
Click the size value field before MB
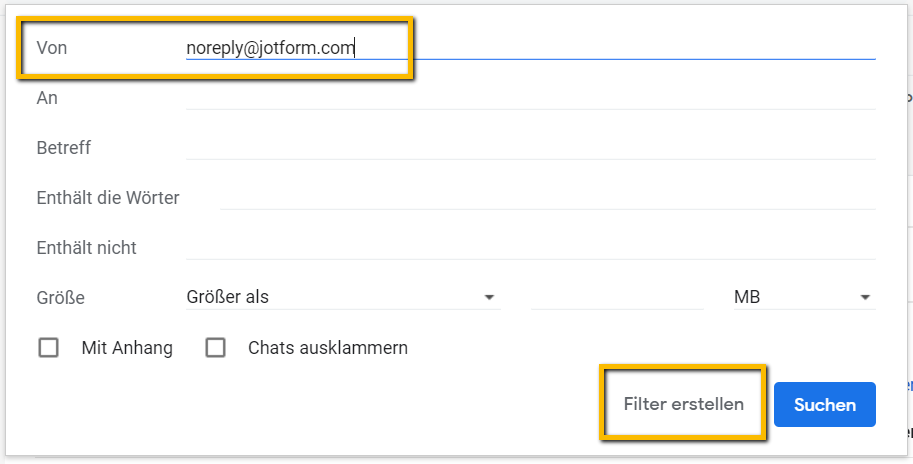point(617,297)
